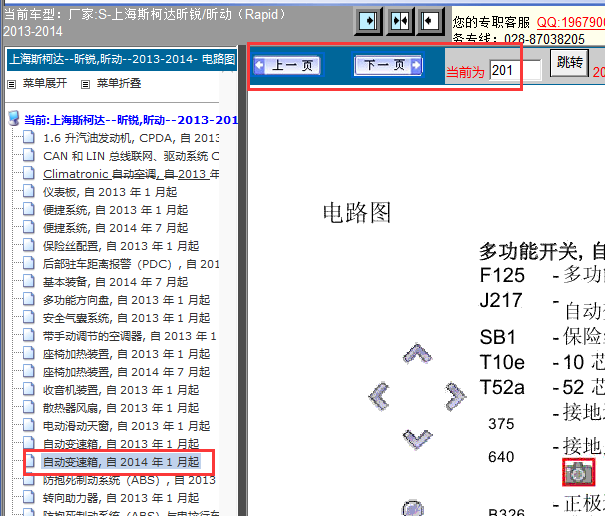Open 便捷系统, 自 2013 年 1 月起

(x=115, y=210)
